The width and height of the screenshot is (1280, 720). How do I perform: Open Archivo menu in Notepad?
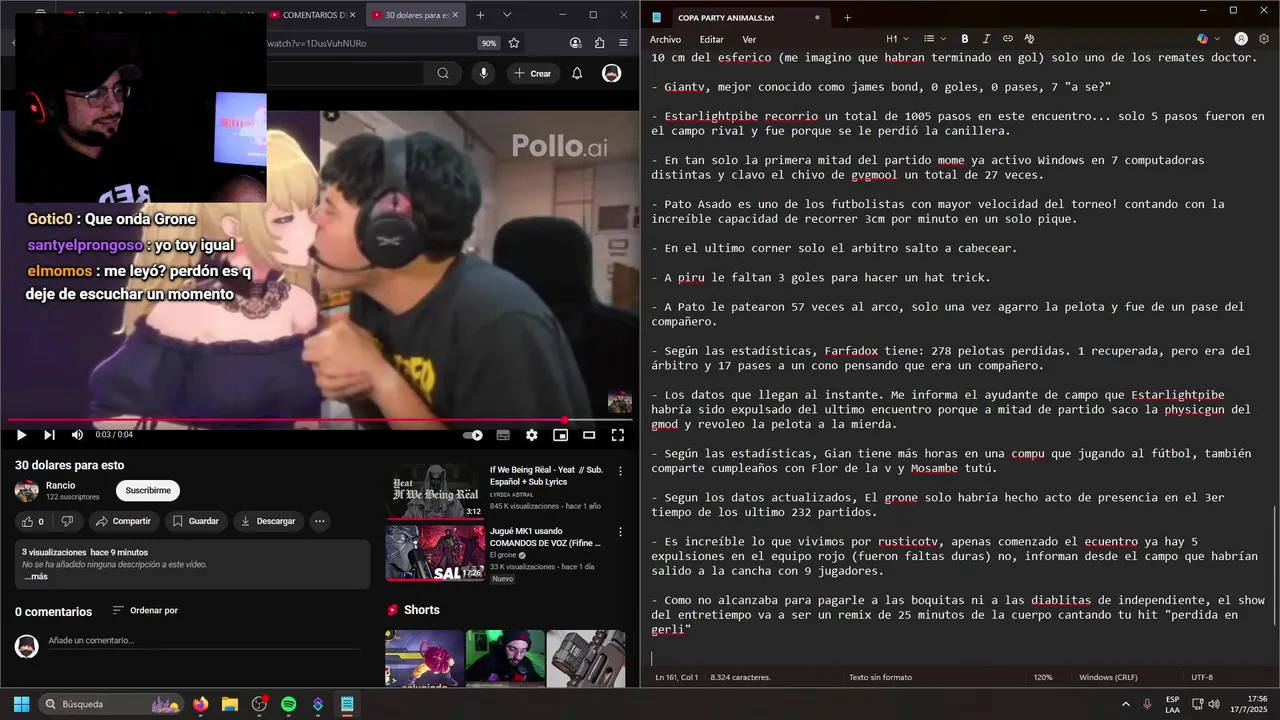[x=665, y=39]
